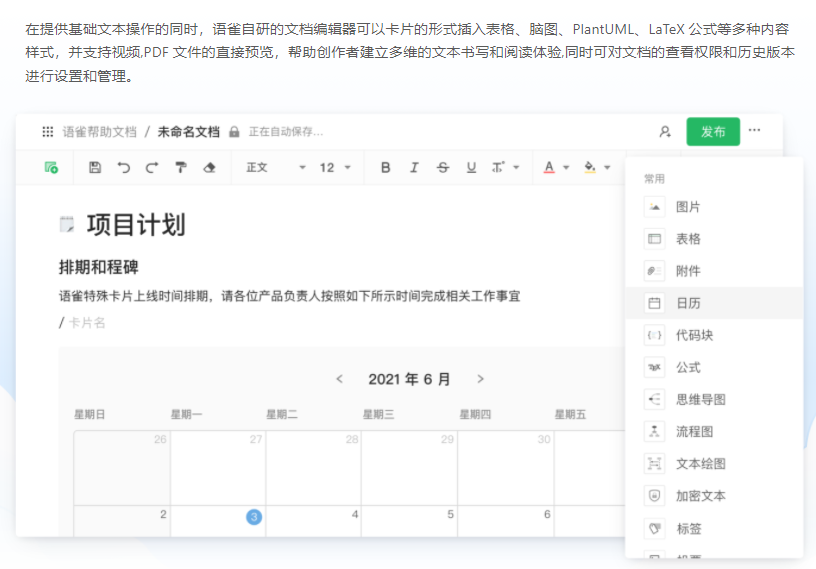816x569 pixels.
Task: Click the insert card icon in toolbar
Action: 51,168
